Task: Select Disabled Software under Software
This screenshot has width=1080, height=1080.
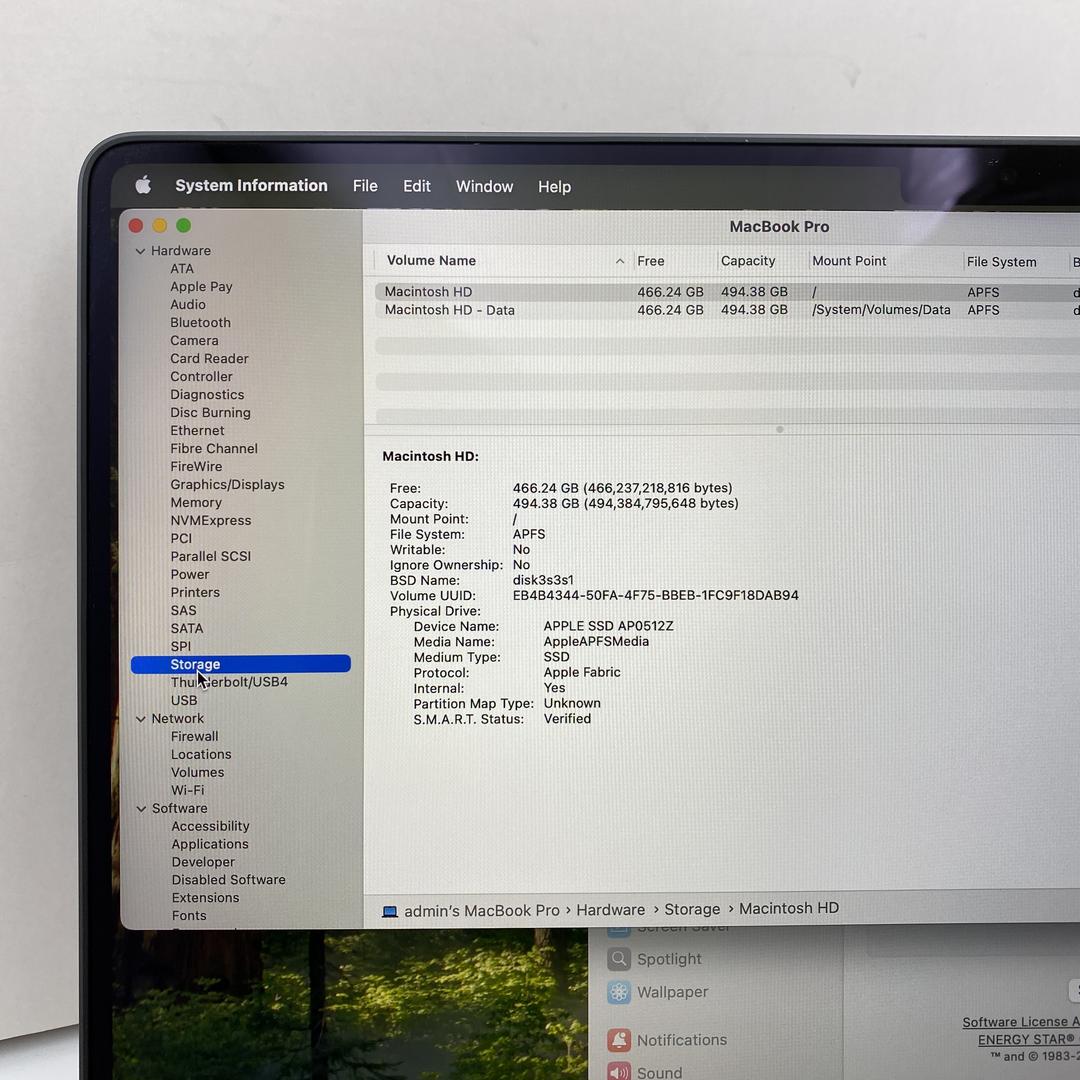Action: pyautogui.click(x=229, y=880)
